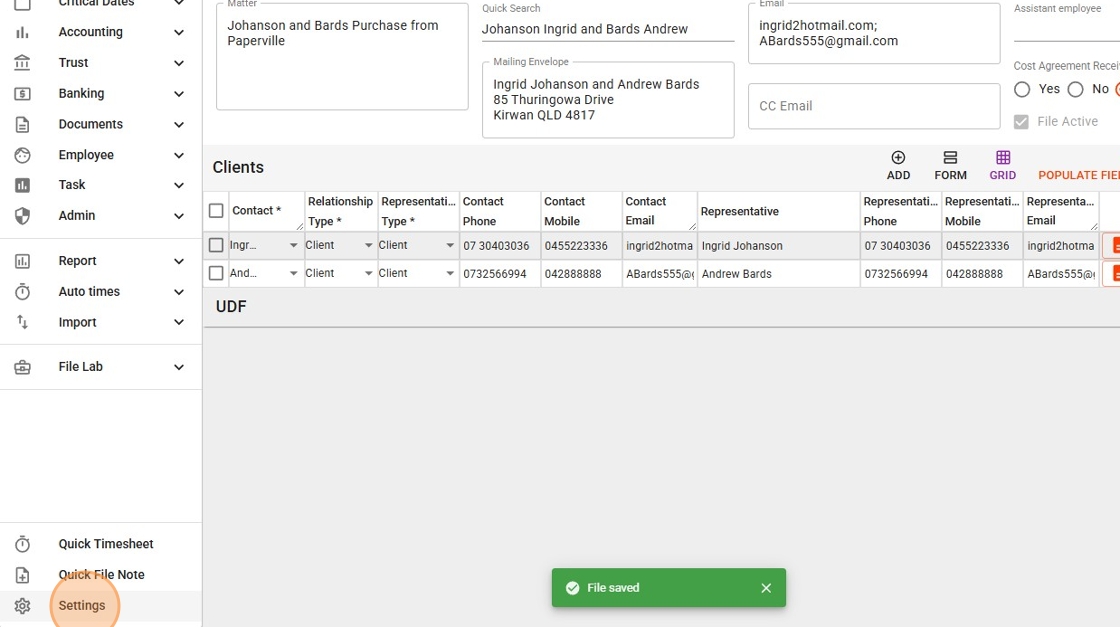The width and height of the screenshot is (1120, 627).
Task: Click POPULATE FIELDS button
Action: 1078,175
